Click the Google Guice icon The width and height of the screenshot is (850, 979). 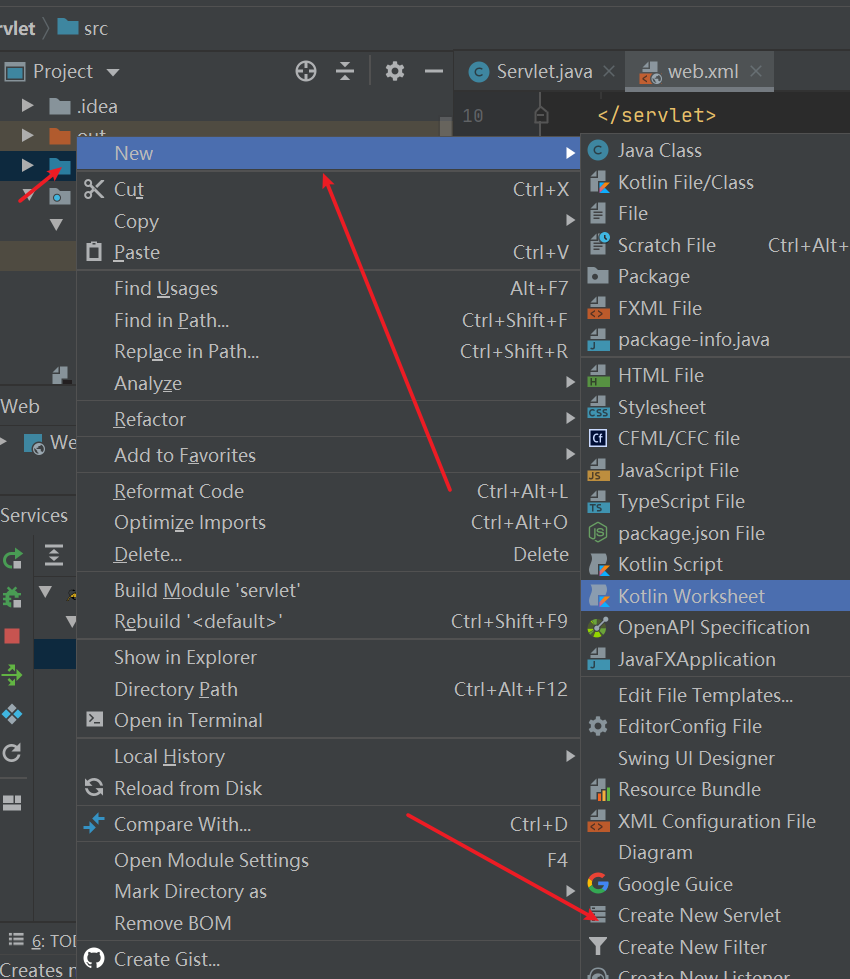(598, 883)
